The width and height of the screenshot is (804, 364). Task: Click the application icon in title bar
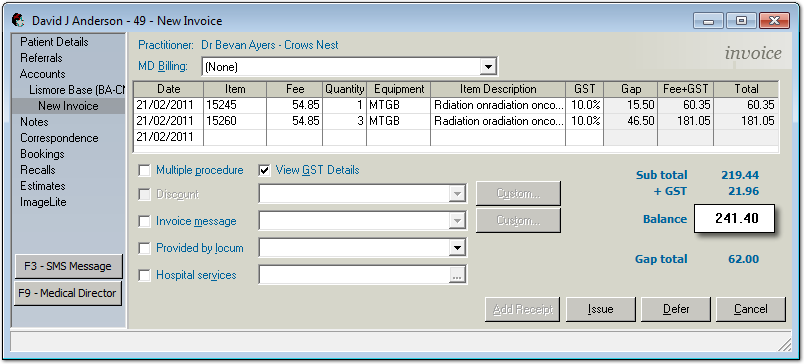pos(18,21)
